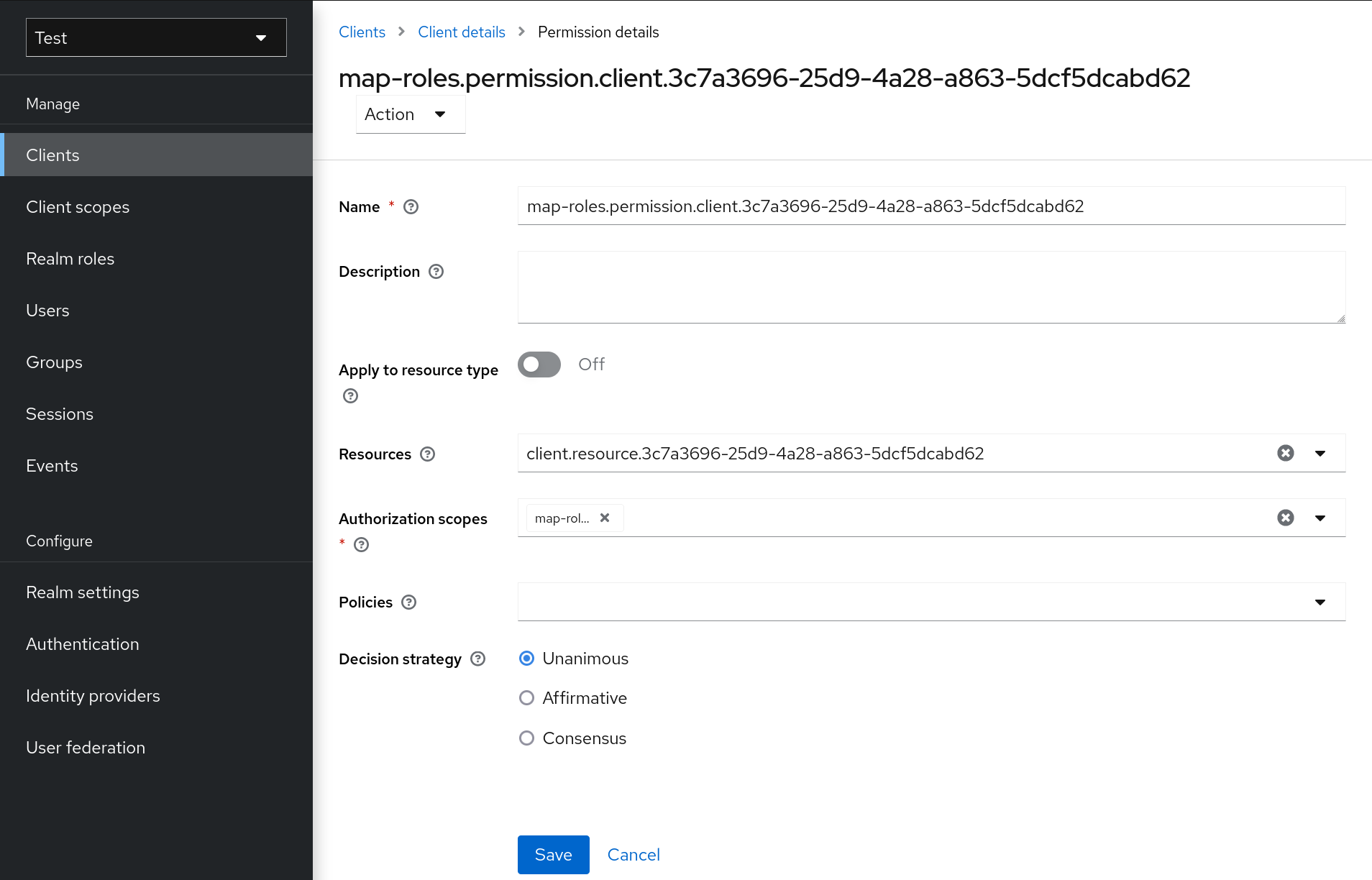Click the Description help icon
Screen dimensions: 1372x880
(436, 272)
